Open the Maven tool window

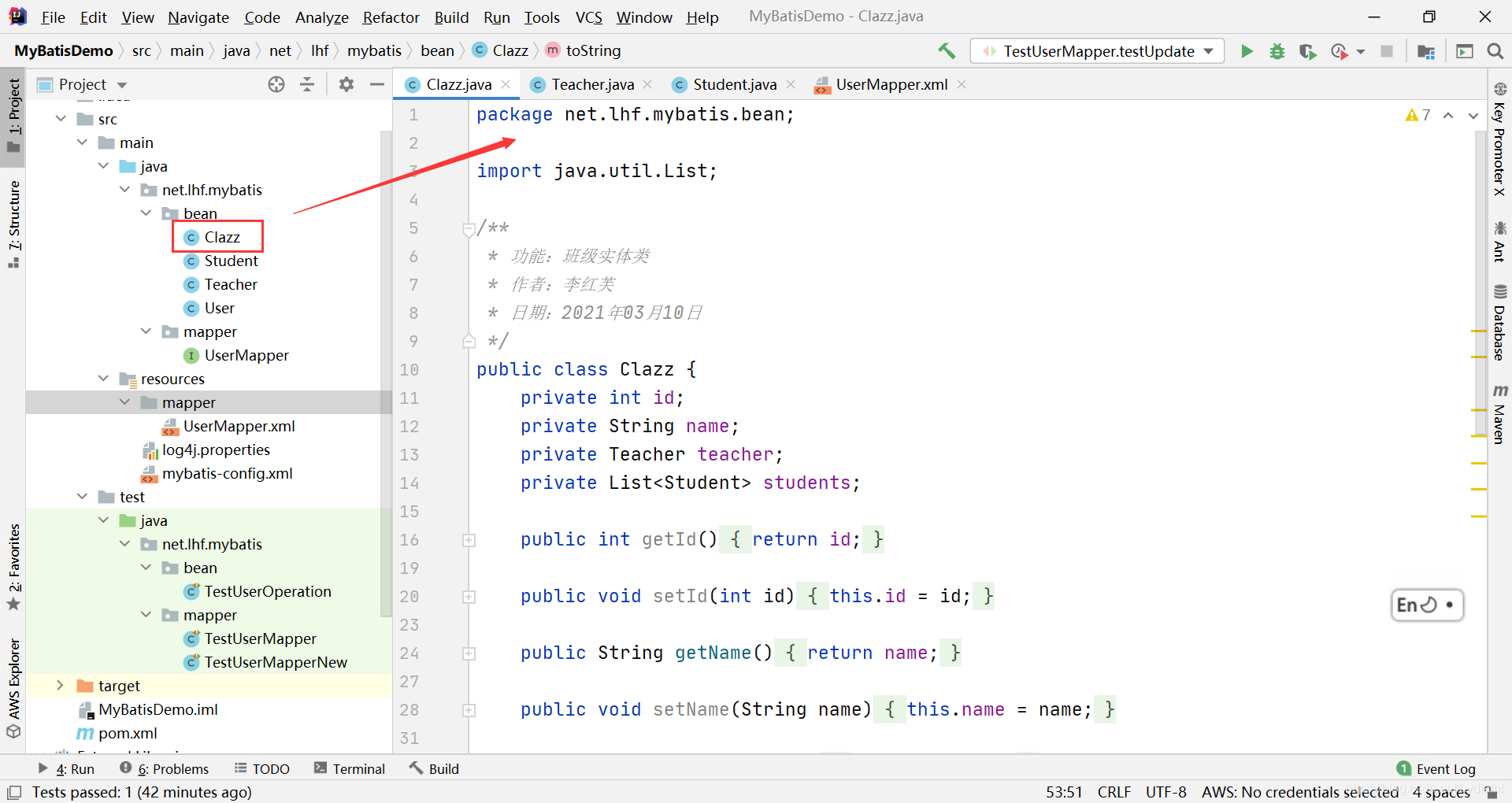(1499, 415)
